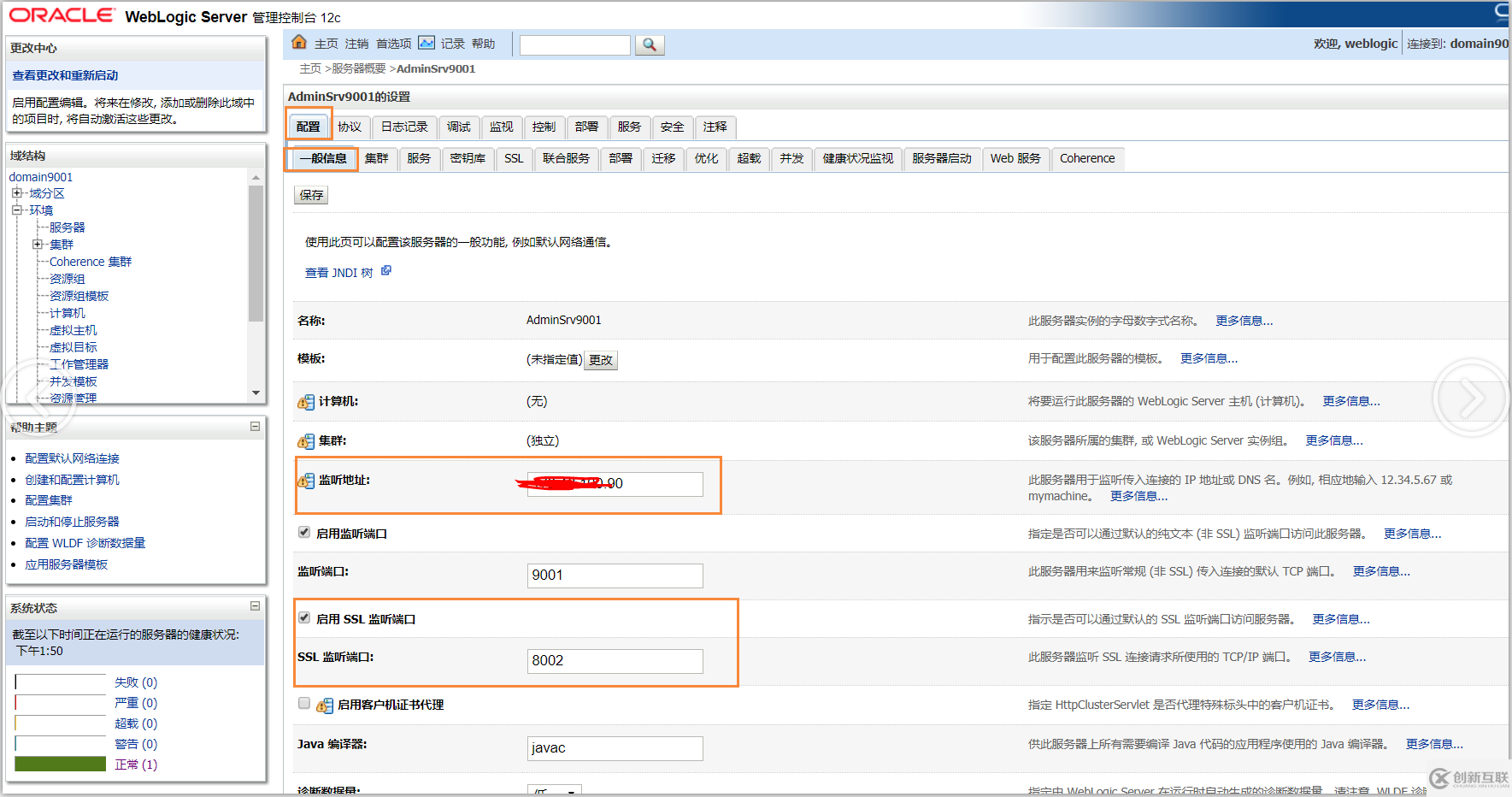Click the domain tree scroll-down arrow
The height and width of the screenshot is (797, 1512).
coord(256,393)
